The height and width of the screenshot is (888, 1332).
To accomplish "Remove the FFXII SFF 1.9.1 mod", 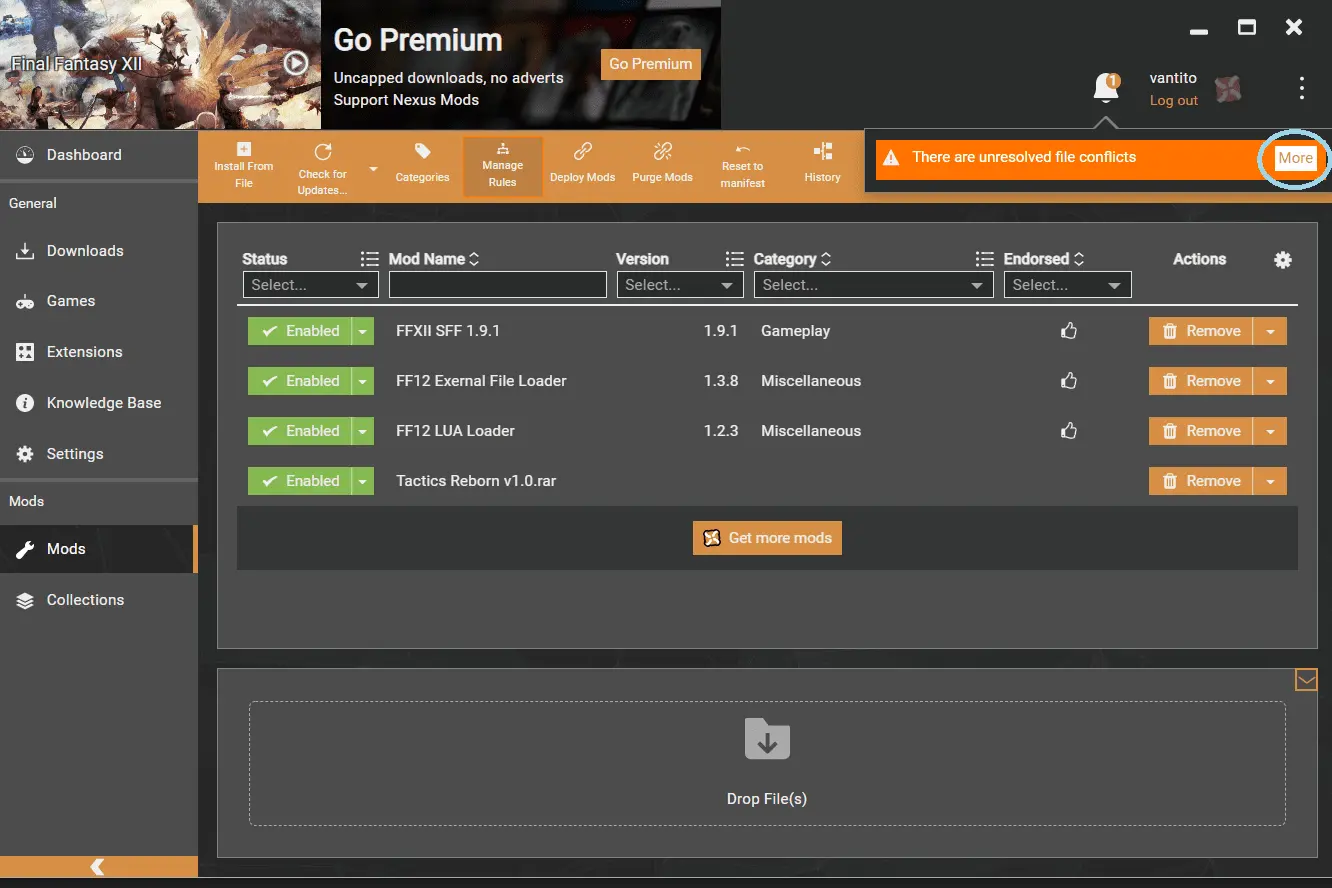I will click(1201, 331).
